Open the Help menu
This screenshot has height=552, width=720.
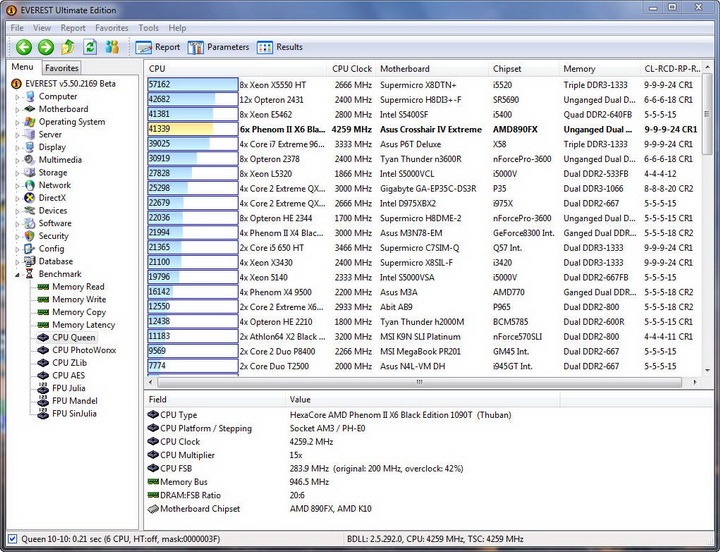click(177, 28)
